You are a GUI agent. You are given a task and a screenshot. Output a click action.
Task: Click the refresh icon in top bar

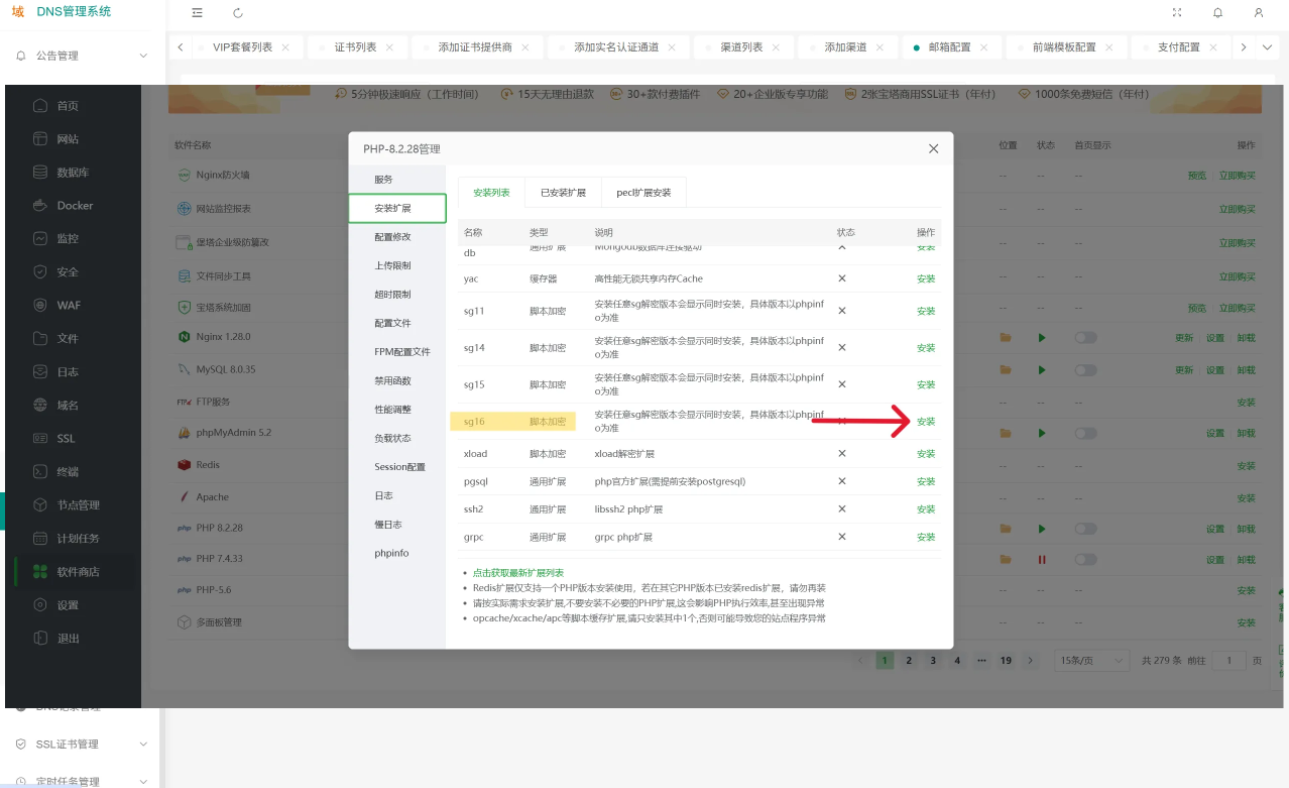(x=237, y=13)
